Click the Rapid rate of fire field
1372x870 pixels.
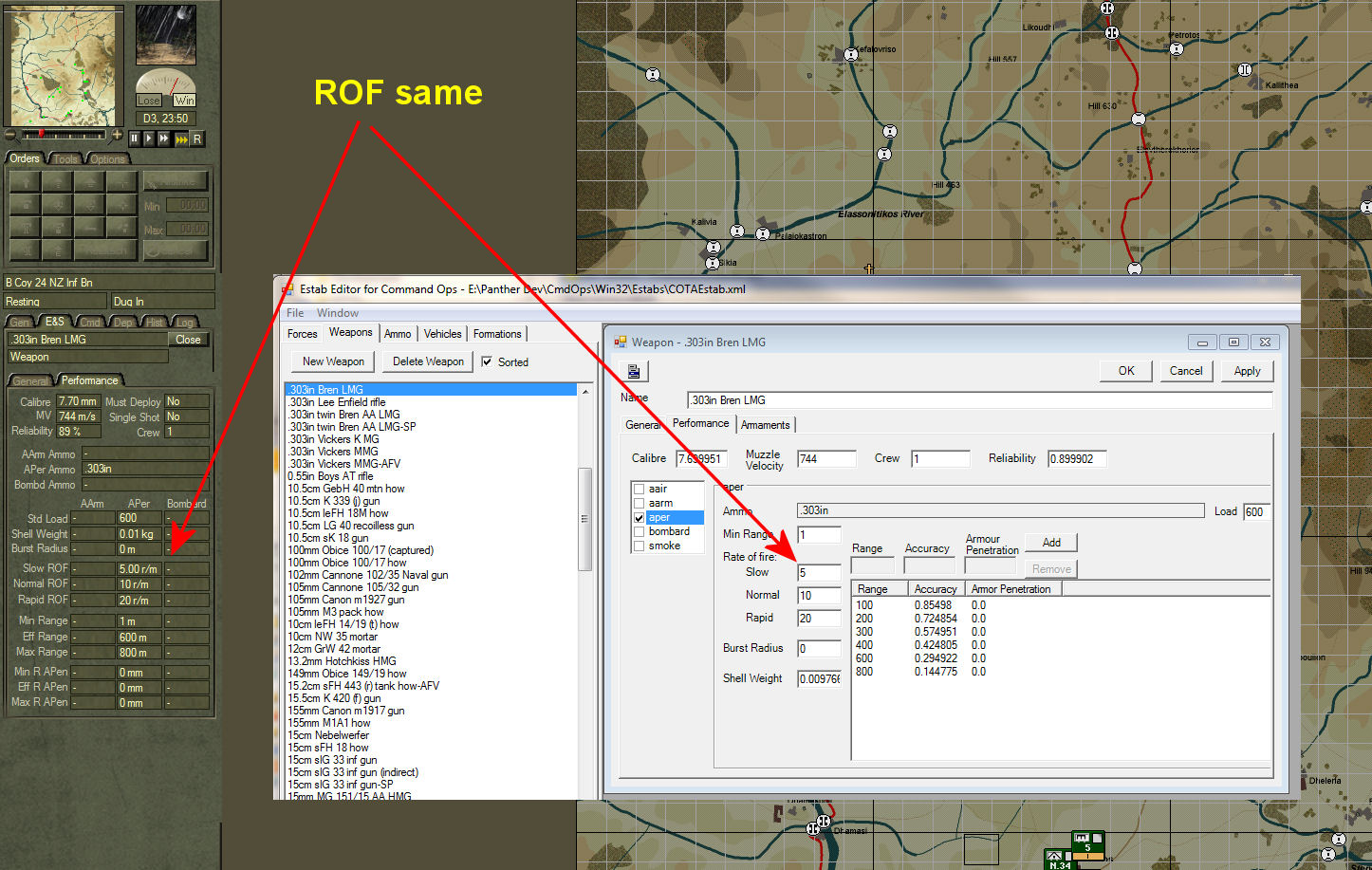click(x=819, y=619)
